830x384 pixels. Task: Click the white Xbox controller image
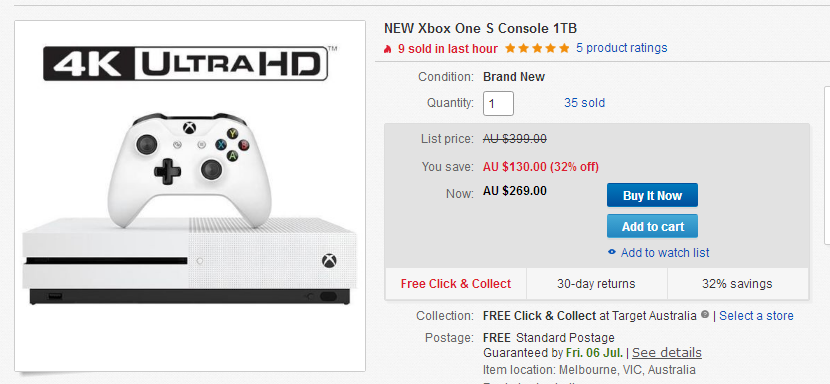(x=189, y=168)
